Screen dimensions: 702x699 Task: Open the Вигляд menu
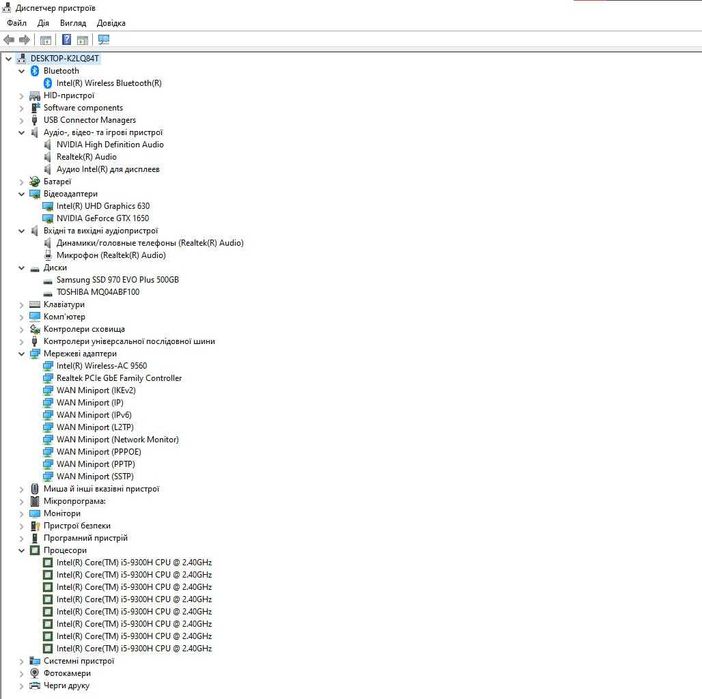pos(73,23)
